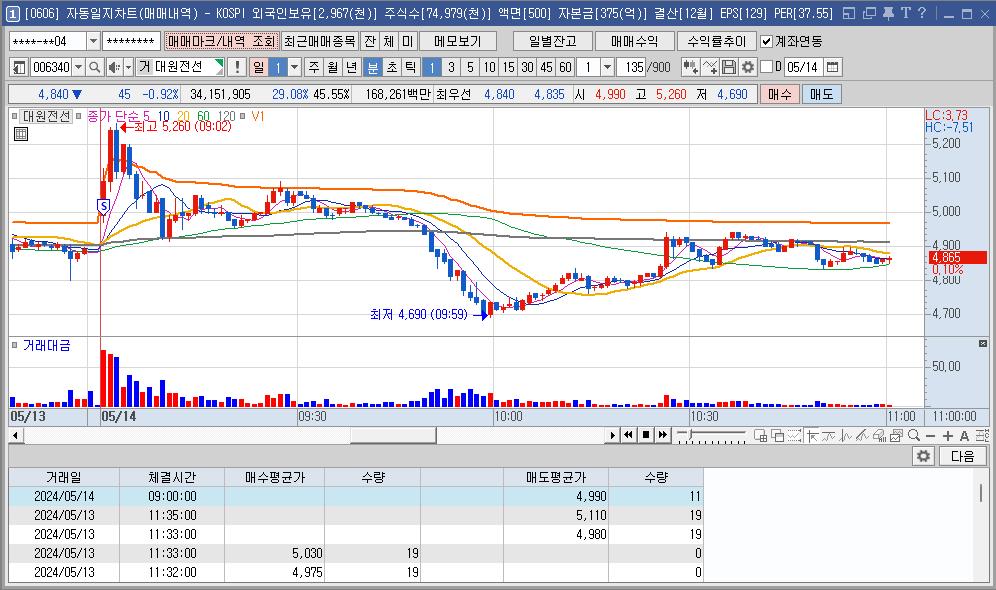
Task: Click the 다음 next button
Action: (x=962, y=456)
